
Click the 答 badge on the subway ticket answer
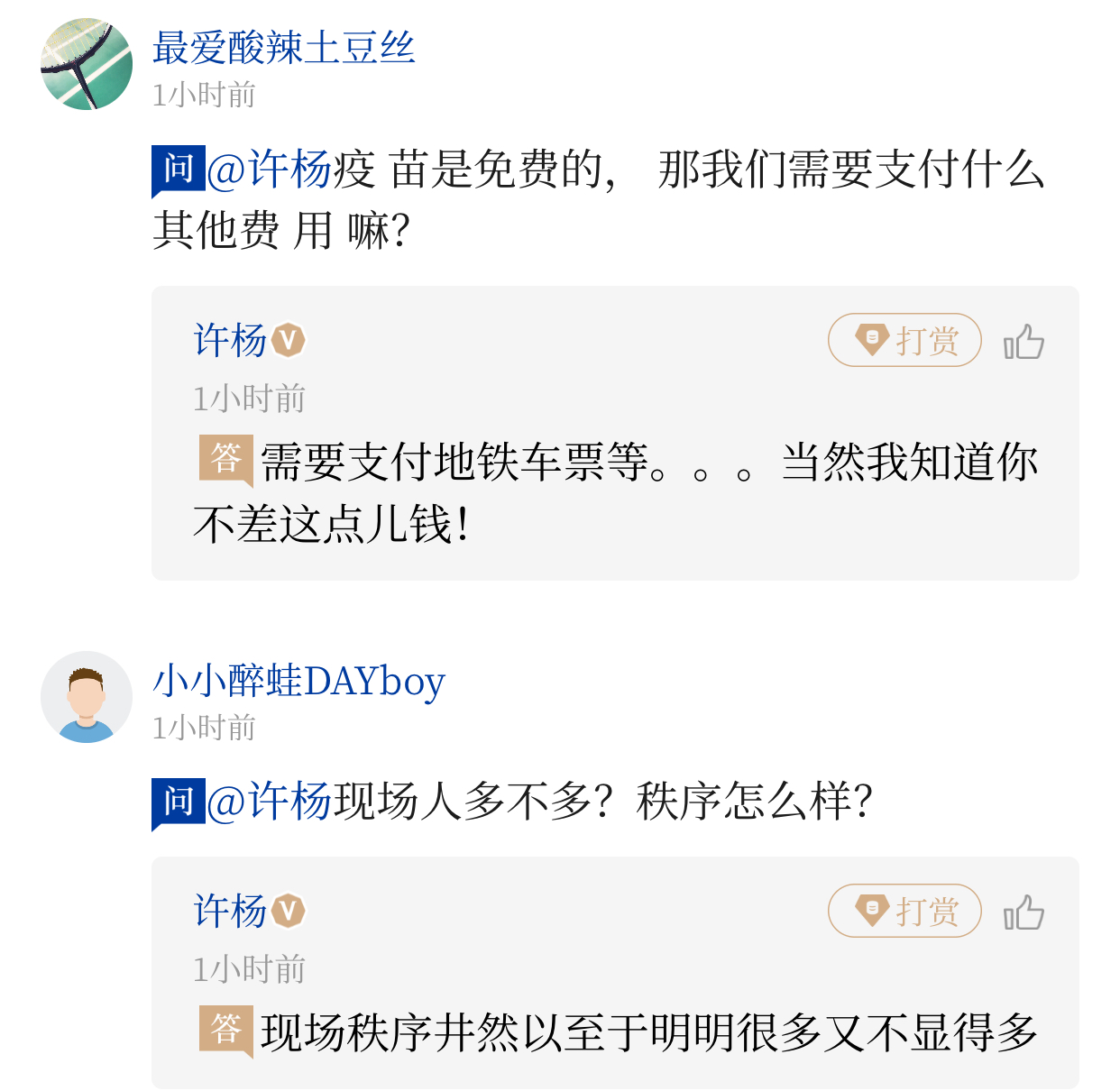tap(225, 460)
